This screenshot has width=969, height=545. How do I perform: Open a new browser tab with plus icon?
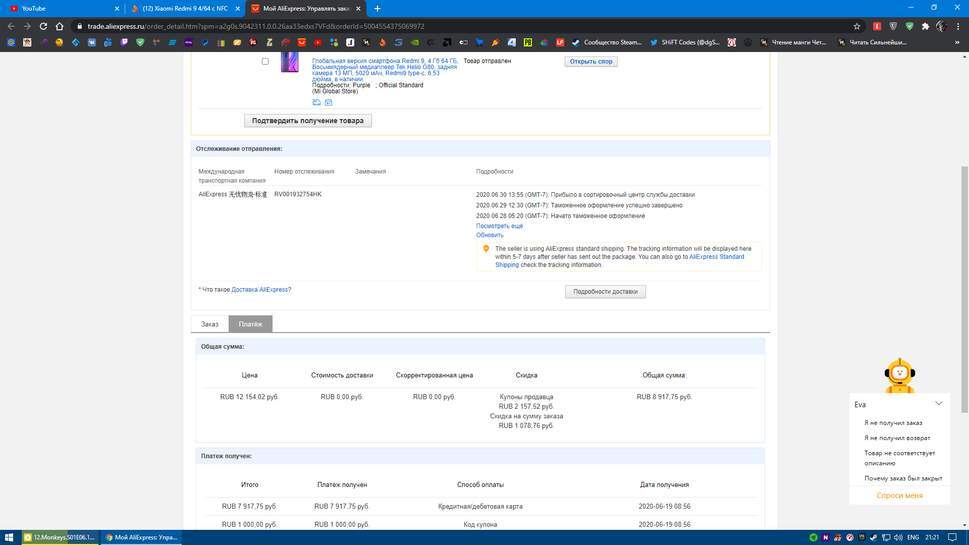pyautogui.click(x=377, y=8)
